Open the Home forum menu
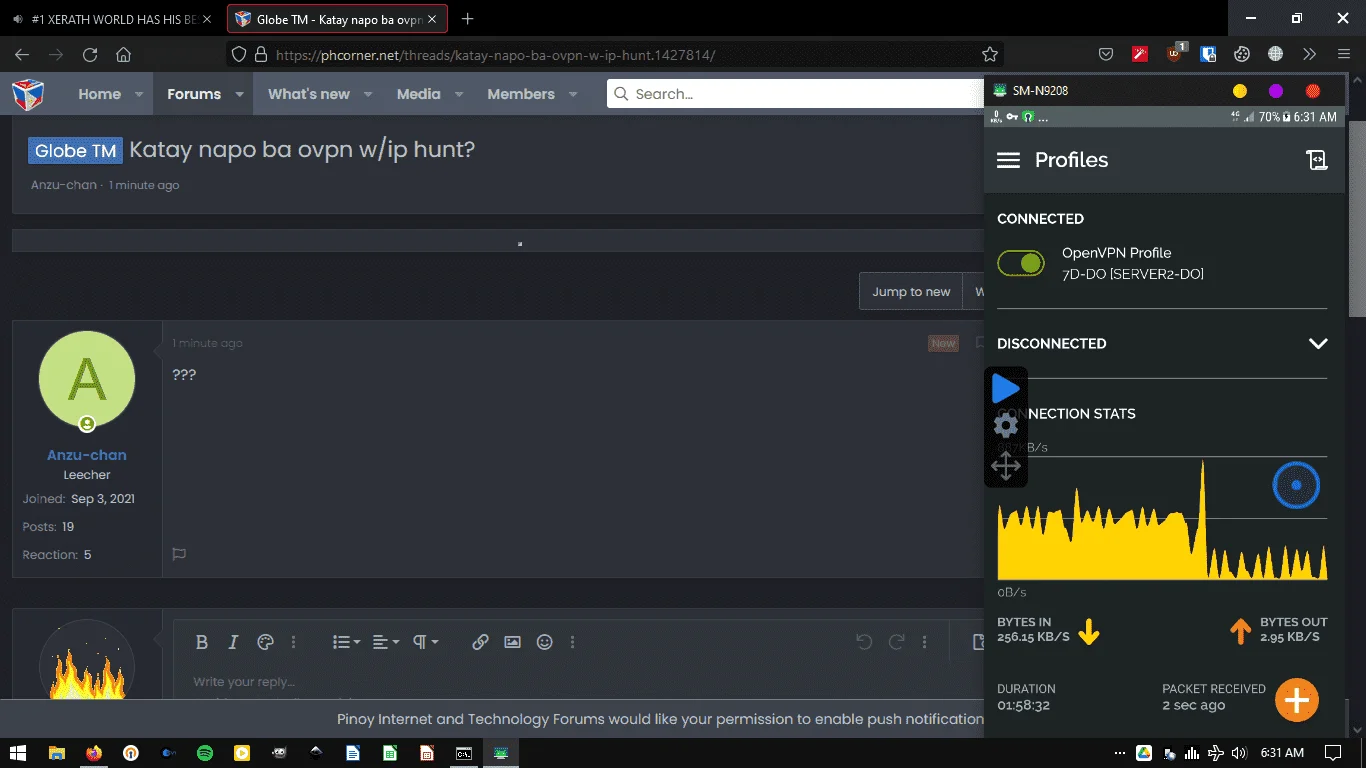 [100, 94]
